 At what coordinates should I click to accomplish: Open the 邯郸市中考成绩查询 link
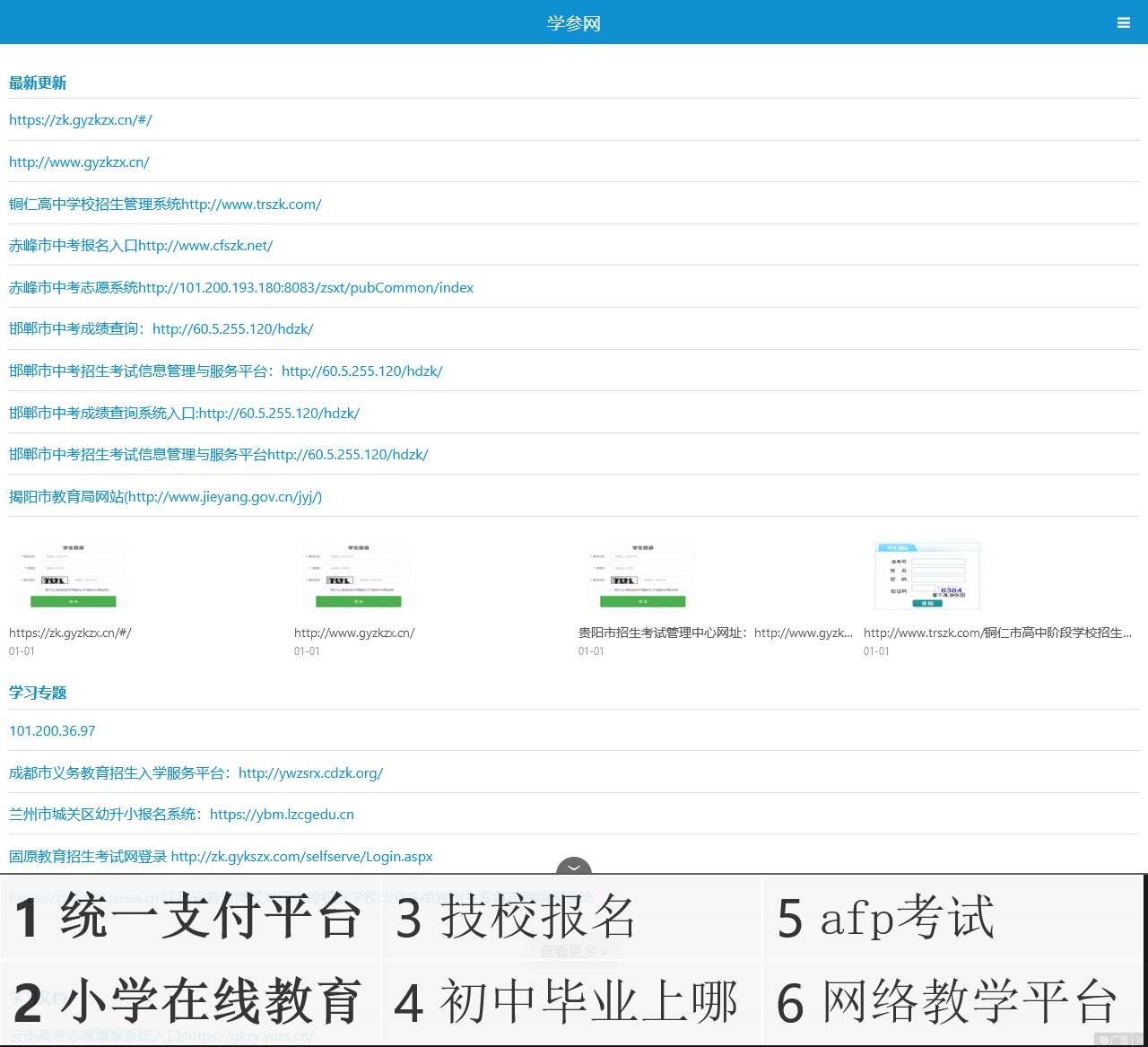coord(160,328)
